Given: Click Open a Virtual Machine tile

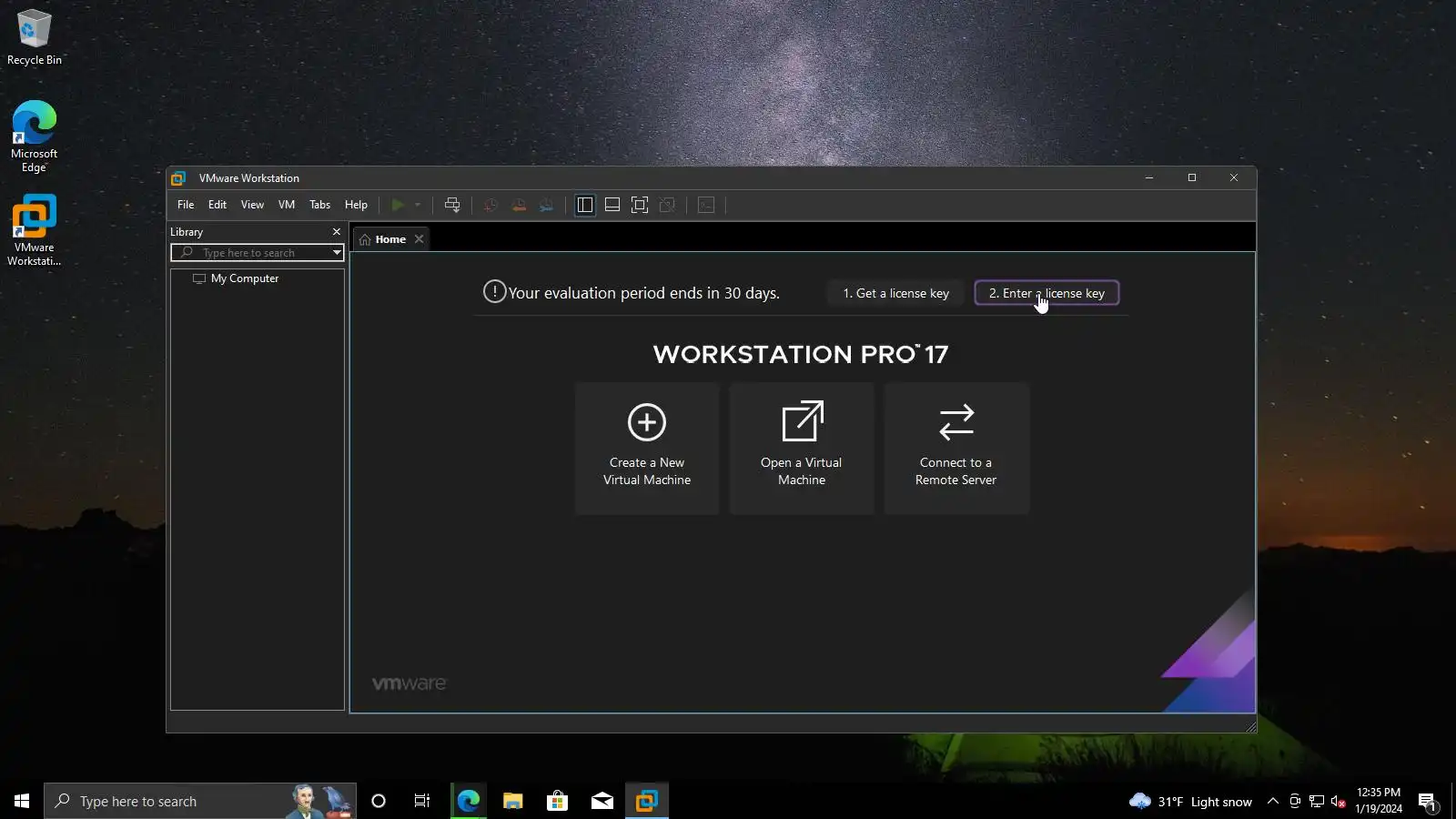Looking at the screenshot, I should [802, 448].
